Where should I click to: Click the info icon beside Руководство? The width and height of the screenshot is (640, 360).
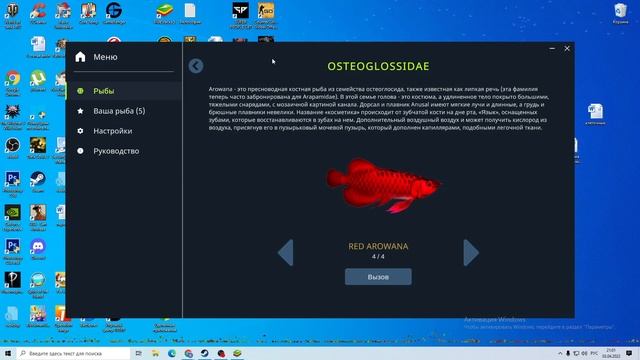(x=80, y=151)
